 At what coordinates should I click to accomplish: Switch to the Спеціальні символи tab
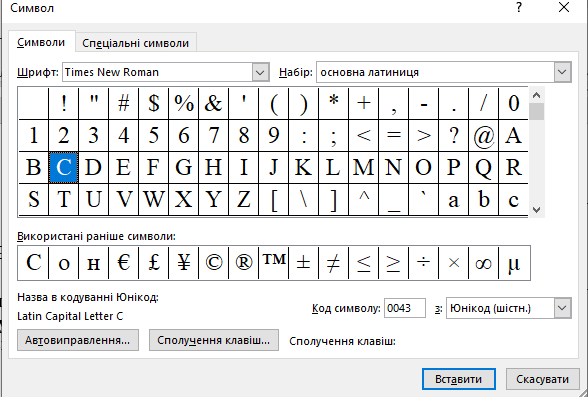tap(135, 43)
